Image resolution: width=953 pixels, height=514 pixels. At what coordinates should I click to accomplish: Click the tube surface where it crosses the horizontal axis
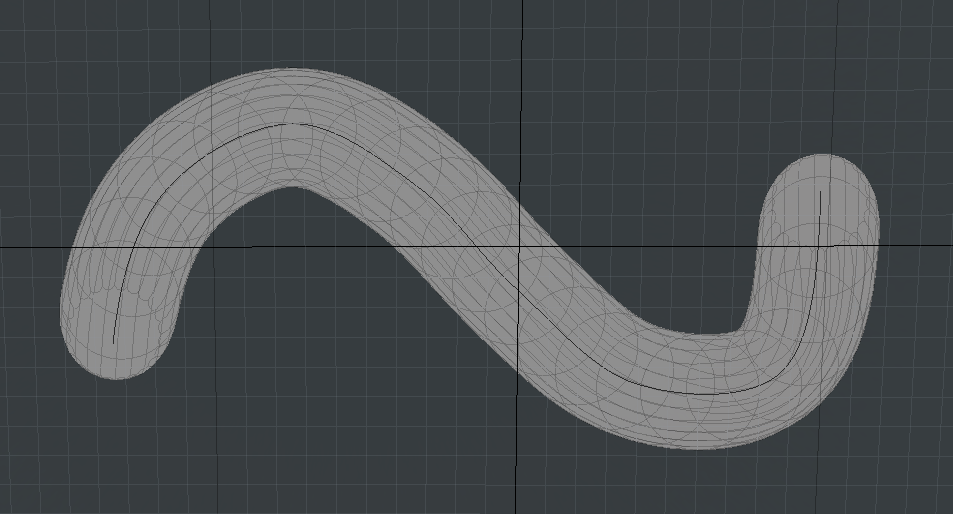[x=470, y=245]
